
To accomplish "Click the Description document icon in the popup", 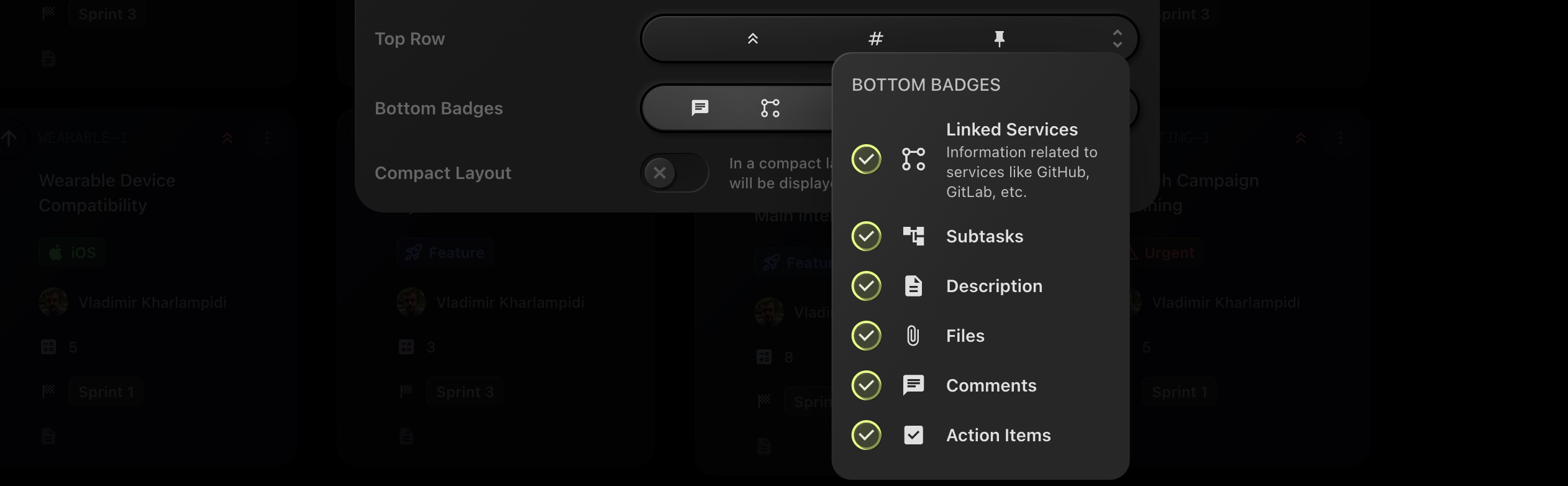I will 913,286.
